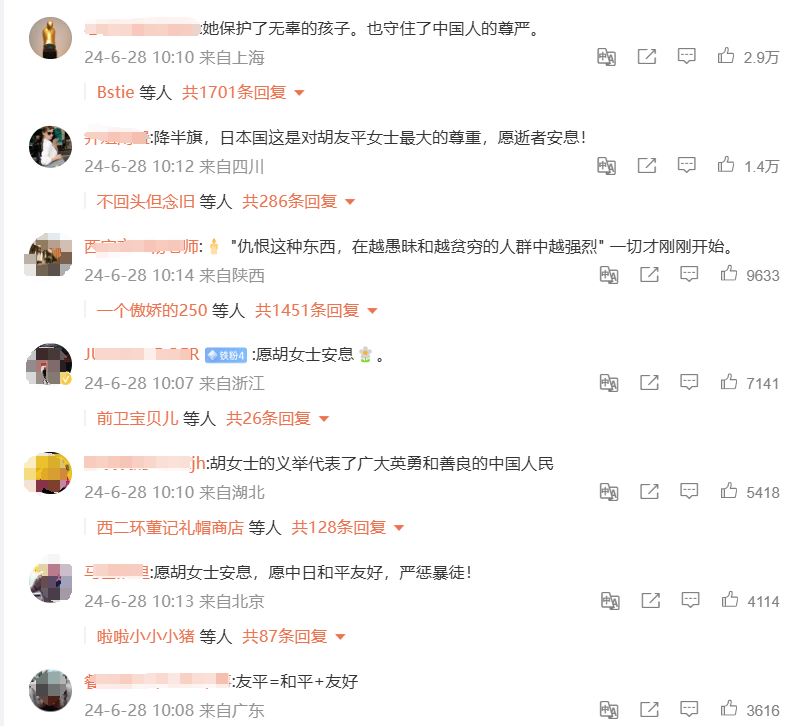Like the comment with 4114 likes
Image resolution: width=805 pixels, height=726 pixels.
coord(730,600)
